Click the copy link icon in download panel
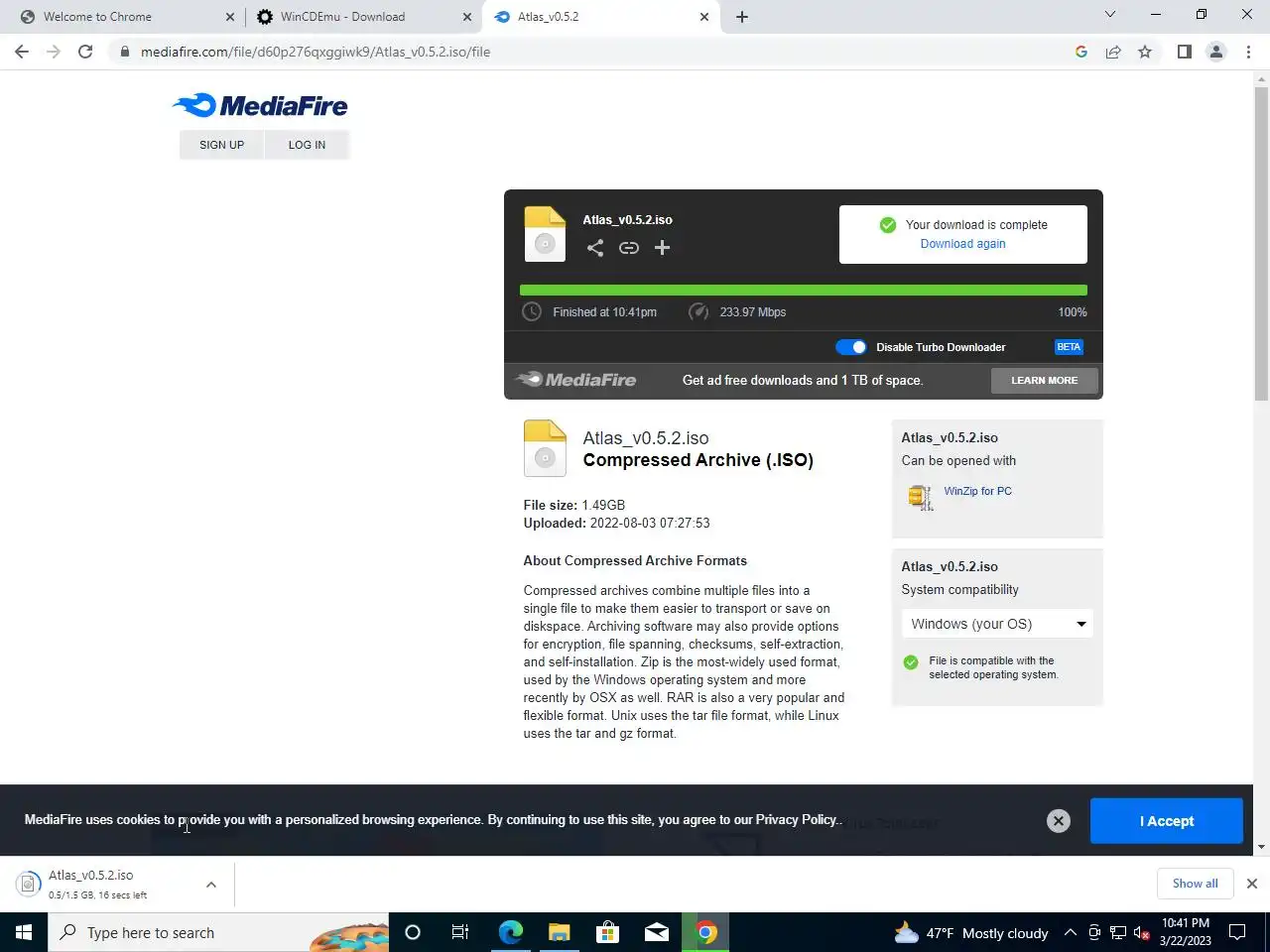1270x952 pixels. (629, 248)
